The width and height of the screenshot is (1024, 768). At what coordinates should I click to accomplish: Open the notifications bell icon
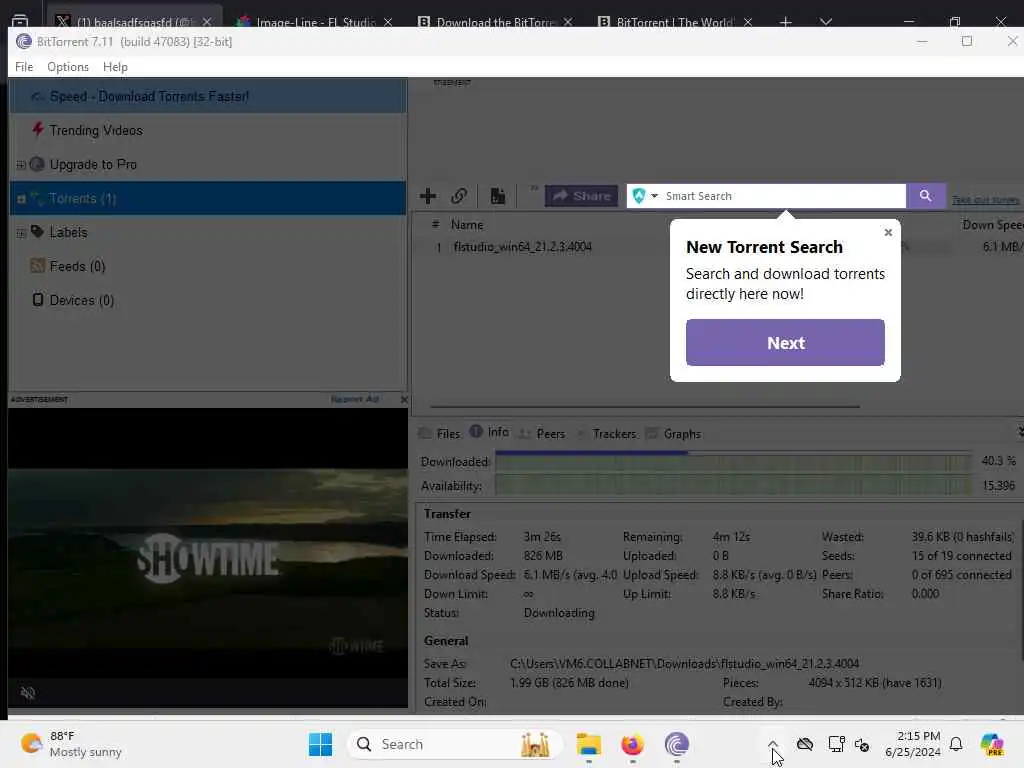click(956, 744)
